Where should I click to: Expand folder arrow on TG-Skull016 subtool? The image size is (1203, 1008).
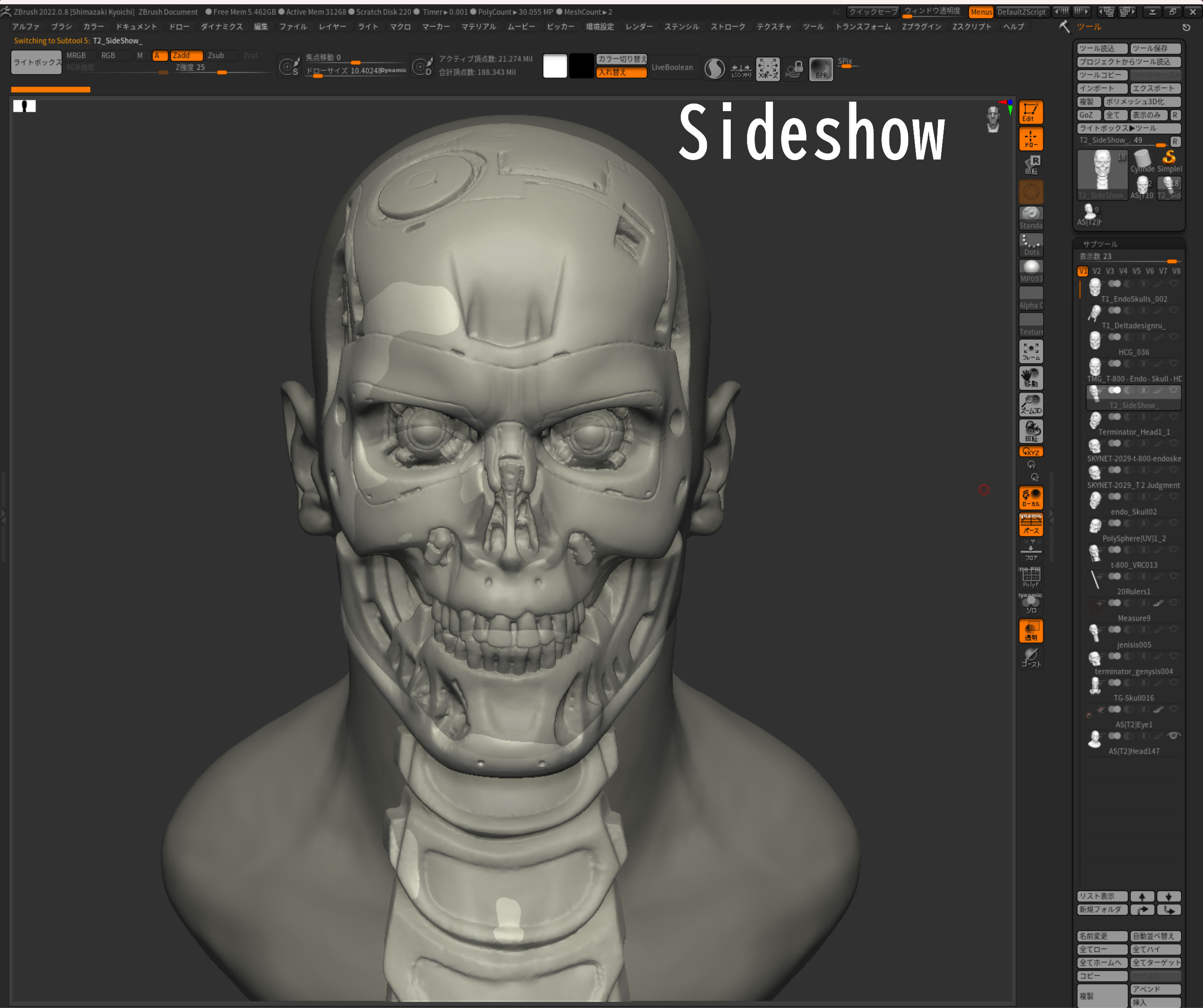(x=1100, y=683)
